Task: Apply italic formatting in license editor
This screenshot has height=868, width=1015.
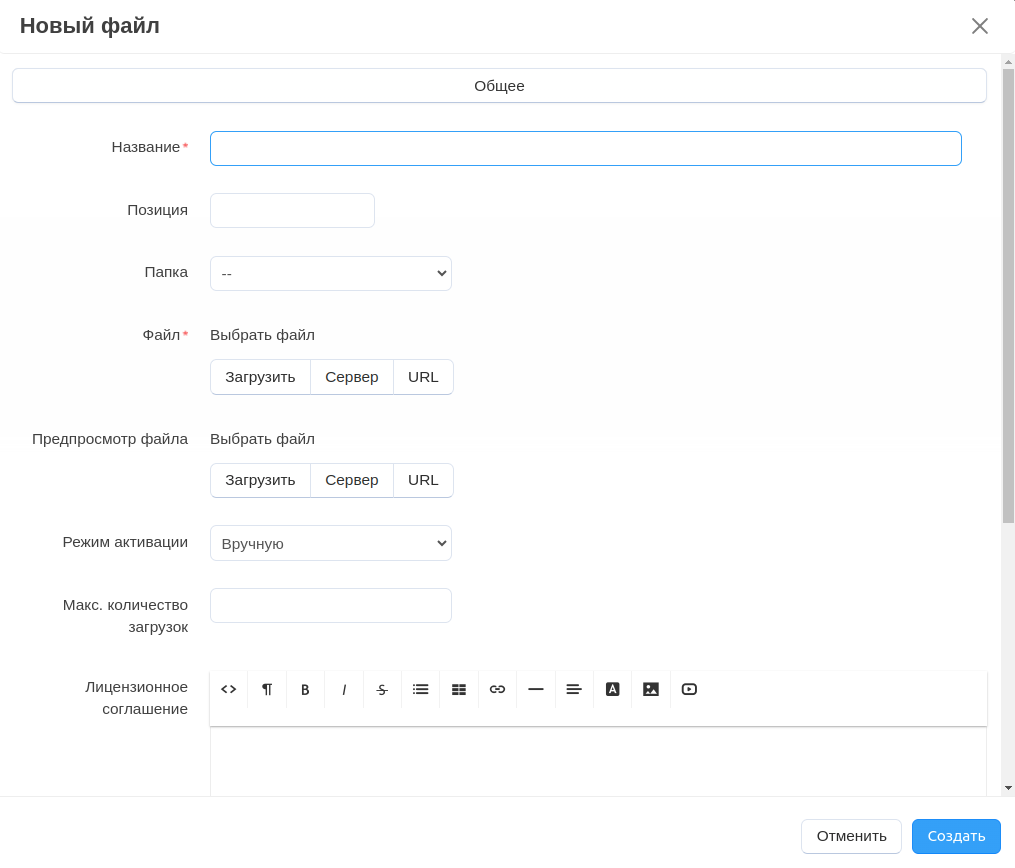Action: click(x=344, y=689)
